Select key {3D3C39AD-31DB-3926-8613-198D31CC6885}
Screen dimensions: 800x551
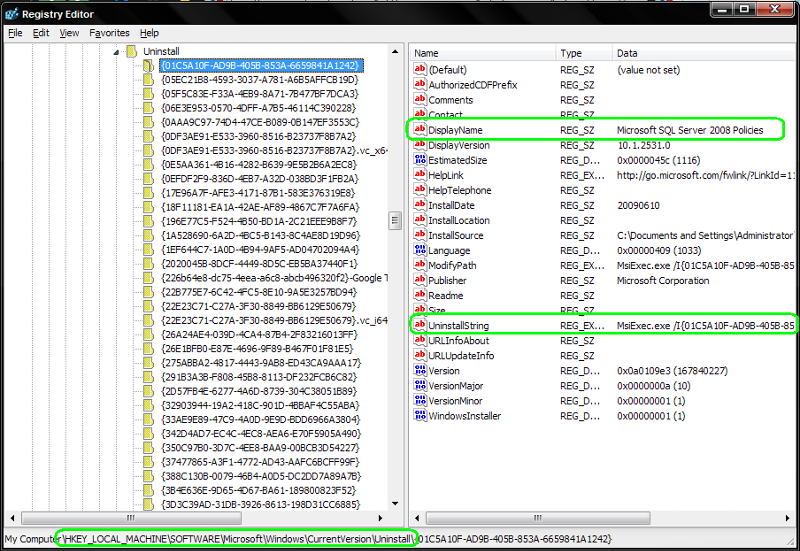pos(261,505)
